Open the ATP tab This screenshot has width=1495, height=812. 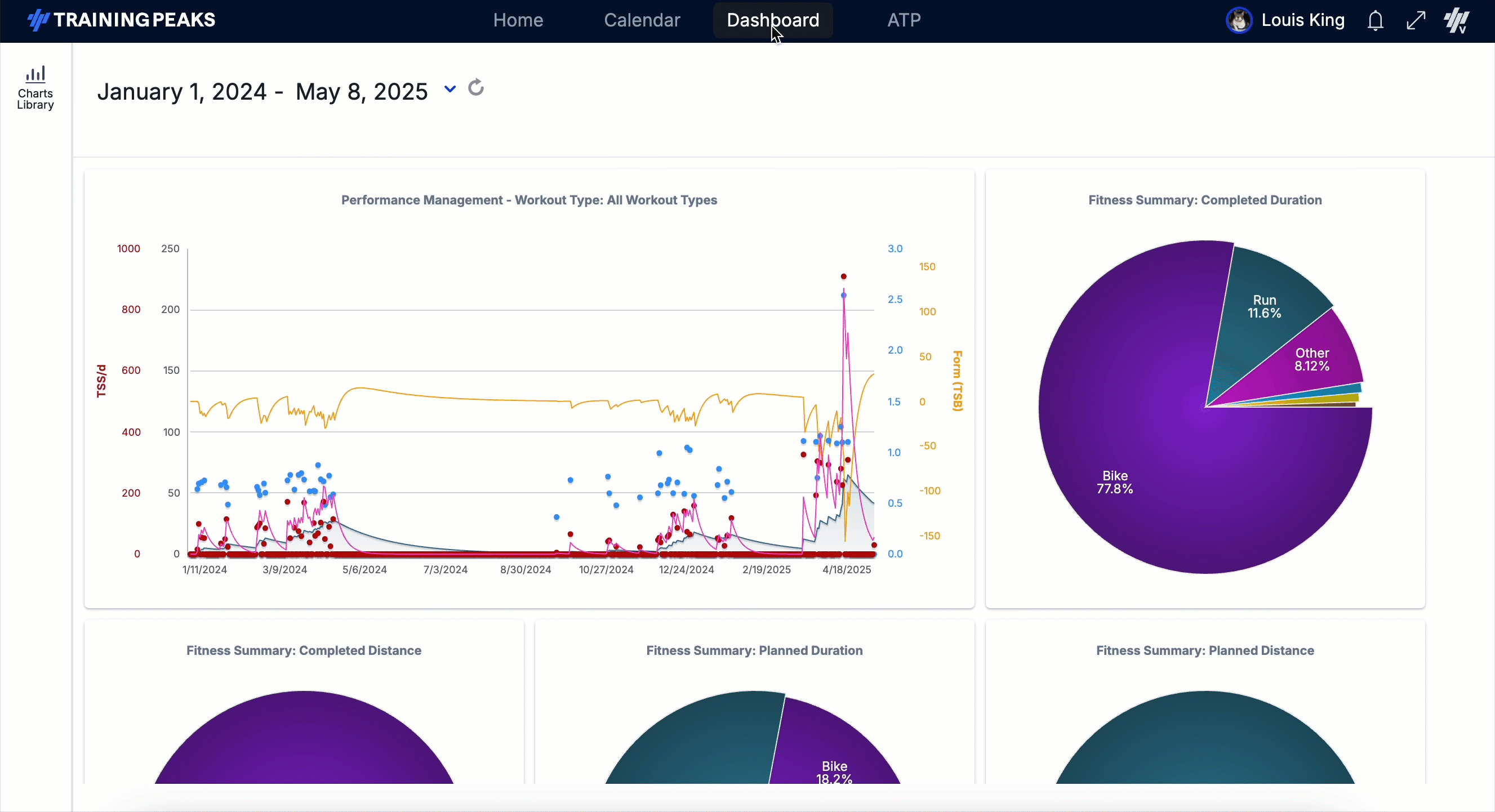(x=904, y=20)
